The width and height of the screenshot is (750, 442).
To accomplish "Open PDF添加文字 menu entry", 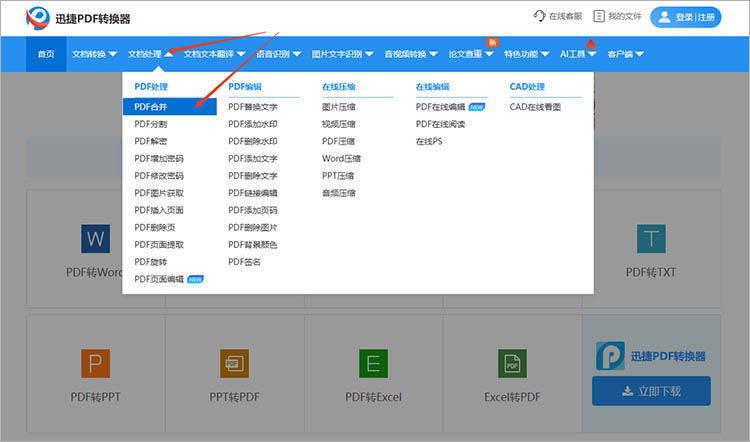I will [253, 159].
